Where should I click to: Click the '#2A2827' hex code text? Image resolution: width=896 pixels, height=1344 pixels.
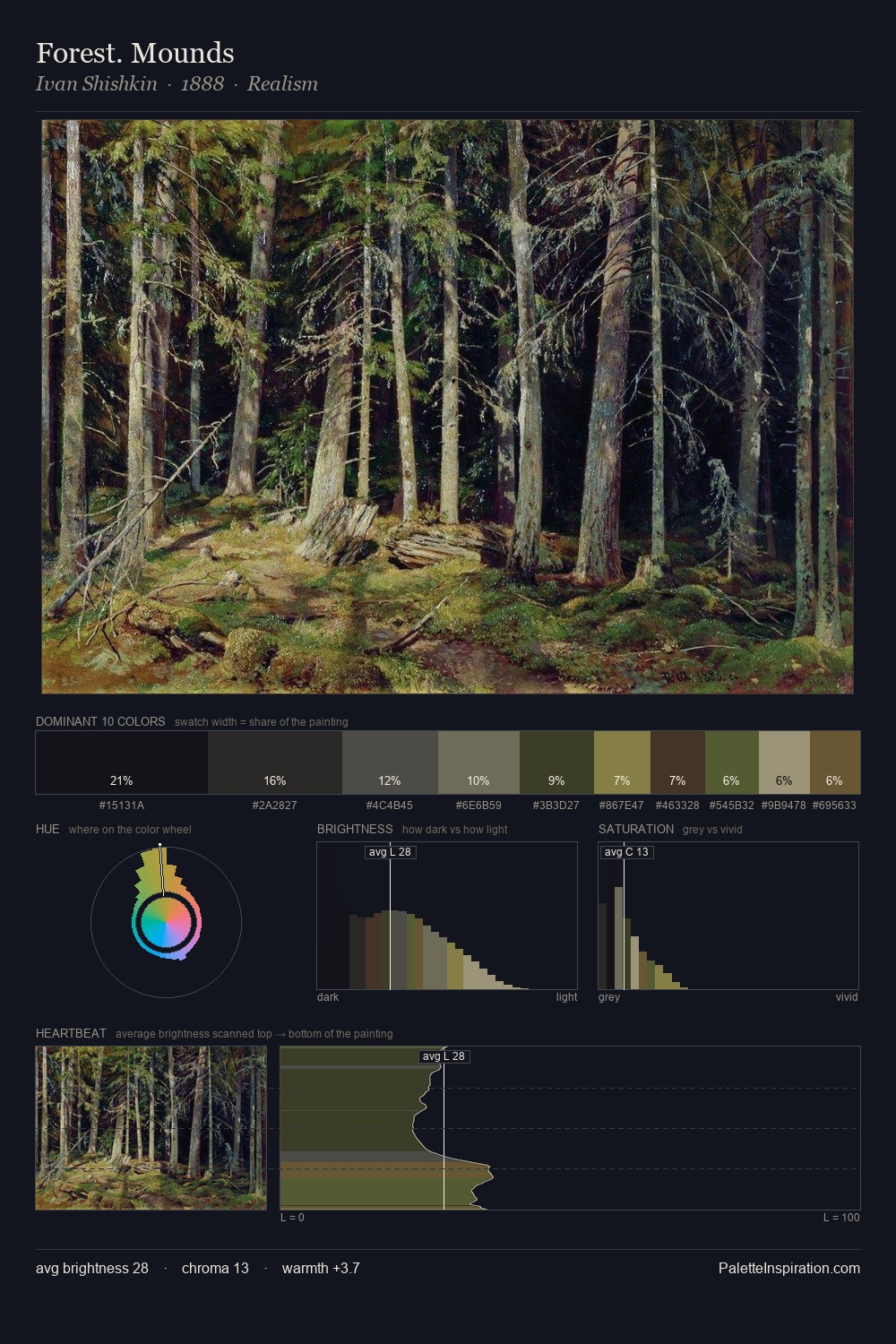275,806
